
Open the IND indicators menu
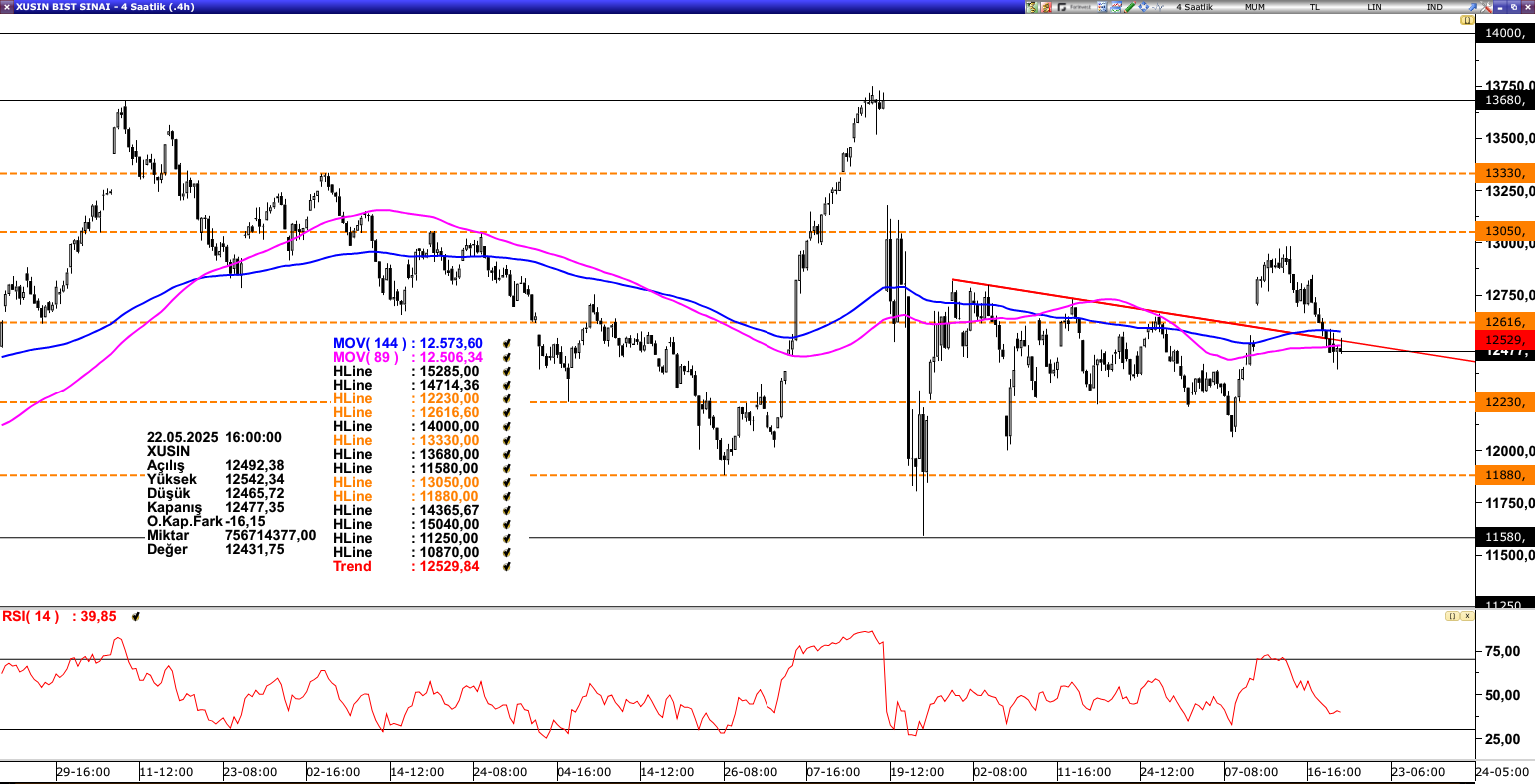point(1435,7)
